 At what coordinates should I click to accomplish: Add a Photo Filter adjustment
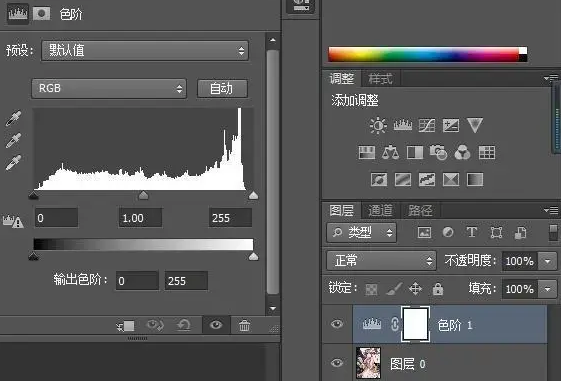[x=438, y=152]
